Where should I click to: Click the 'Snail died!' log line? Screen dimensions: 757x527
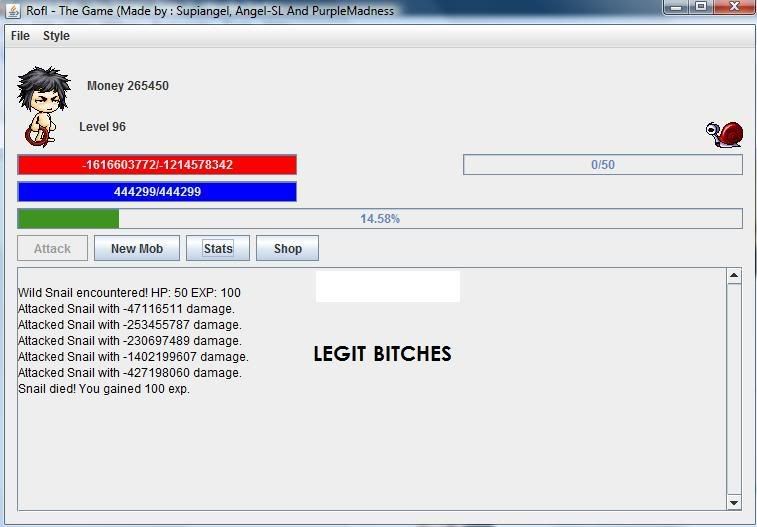click(104, 389)
